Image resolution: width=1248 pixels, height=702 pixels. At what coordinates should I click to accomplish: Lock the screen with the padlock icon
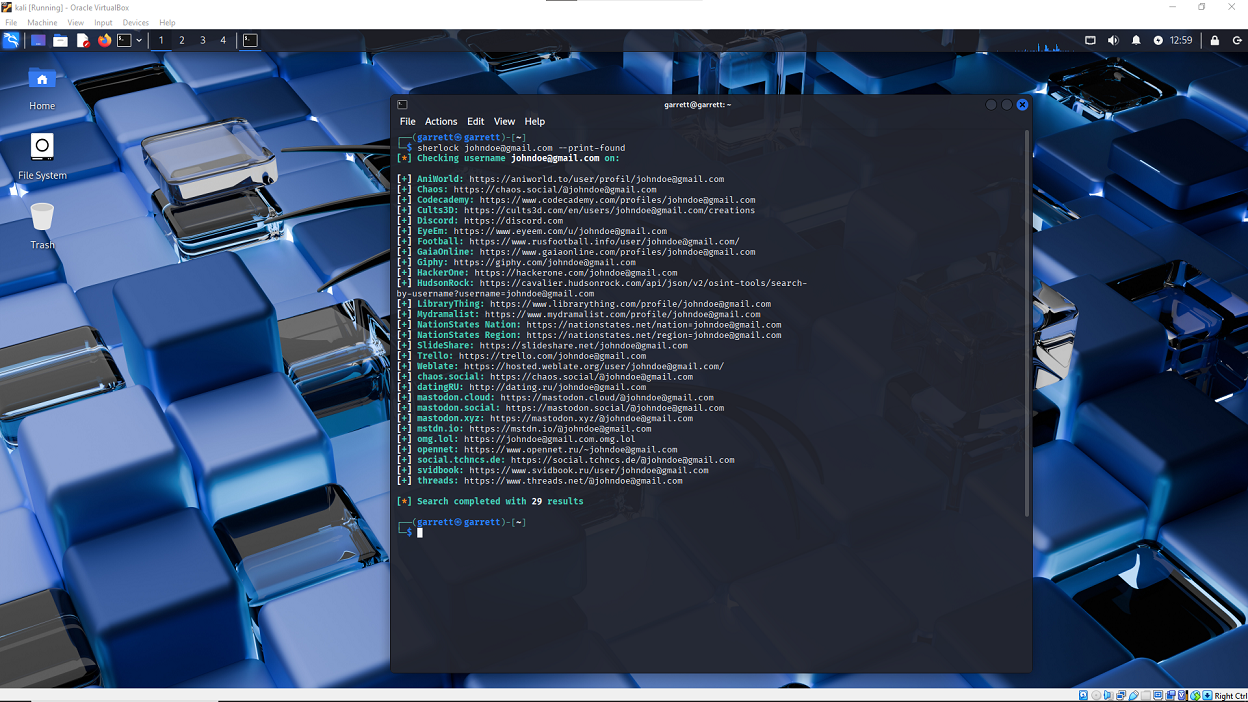(1215, 40)
